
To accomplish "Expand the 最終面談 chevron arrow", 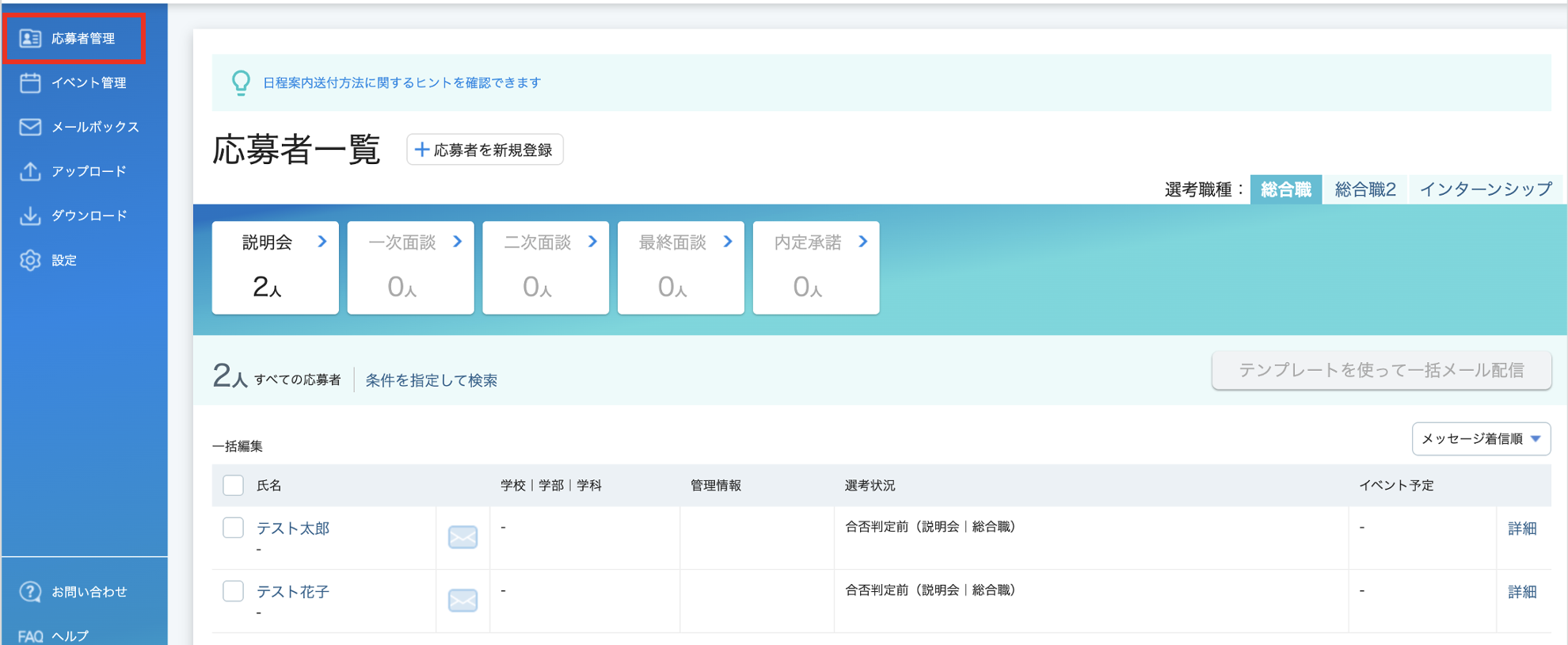I will point(729,242).
